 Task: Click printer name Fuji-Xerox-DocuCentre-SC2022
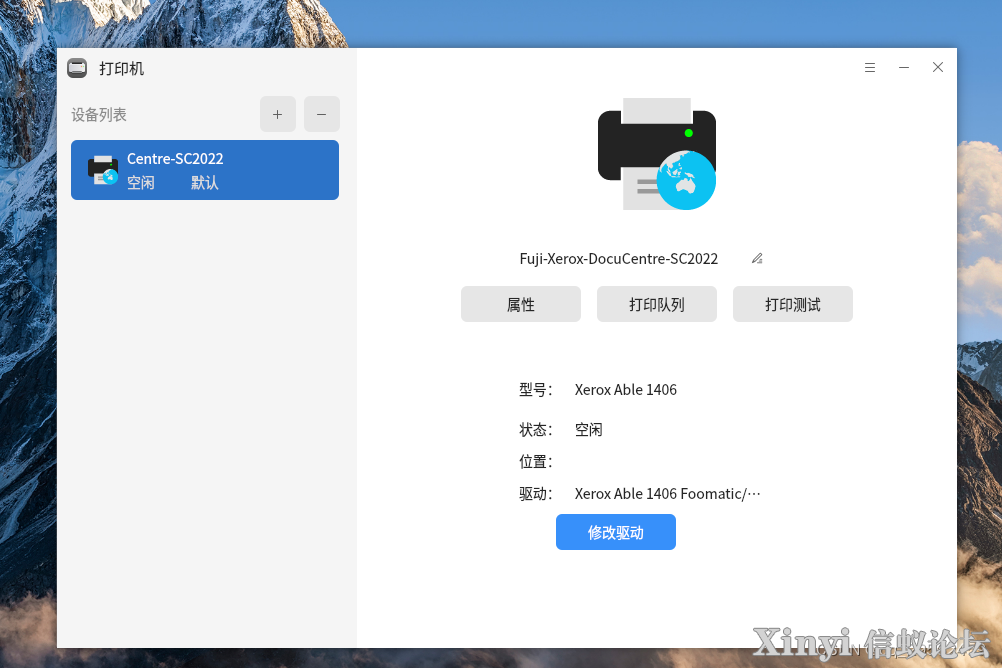(x=619, y=259)
